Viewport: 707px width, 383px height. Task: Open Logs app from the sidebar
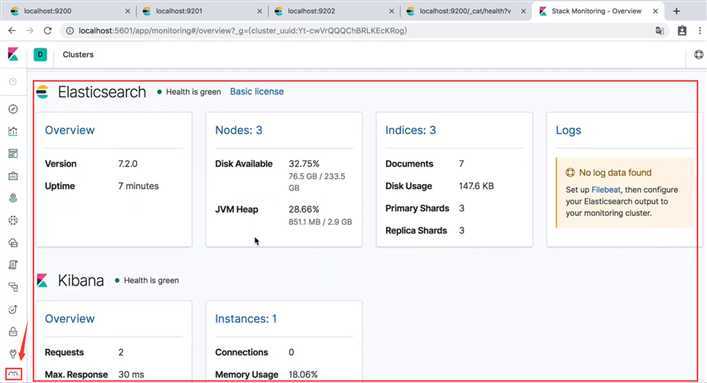pos(13,265)
